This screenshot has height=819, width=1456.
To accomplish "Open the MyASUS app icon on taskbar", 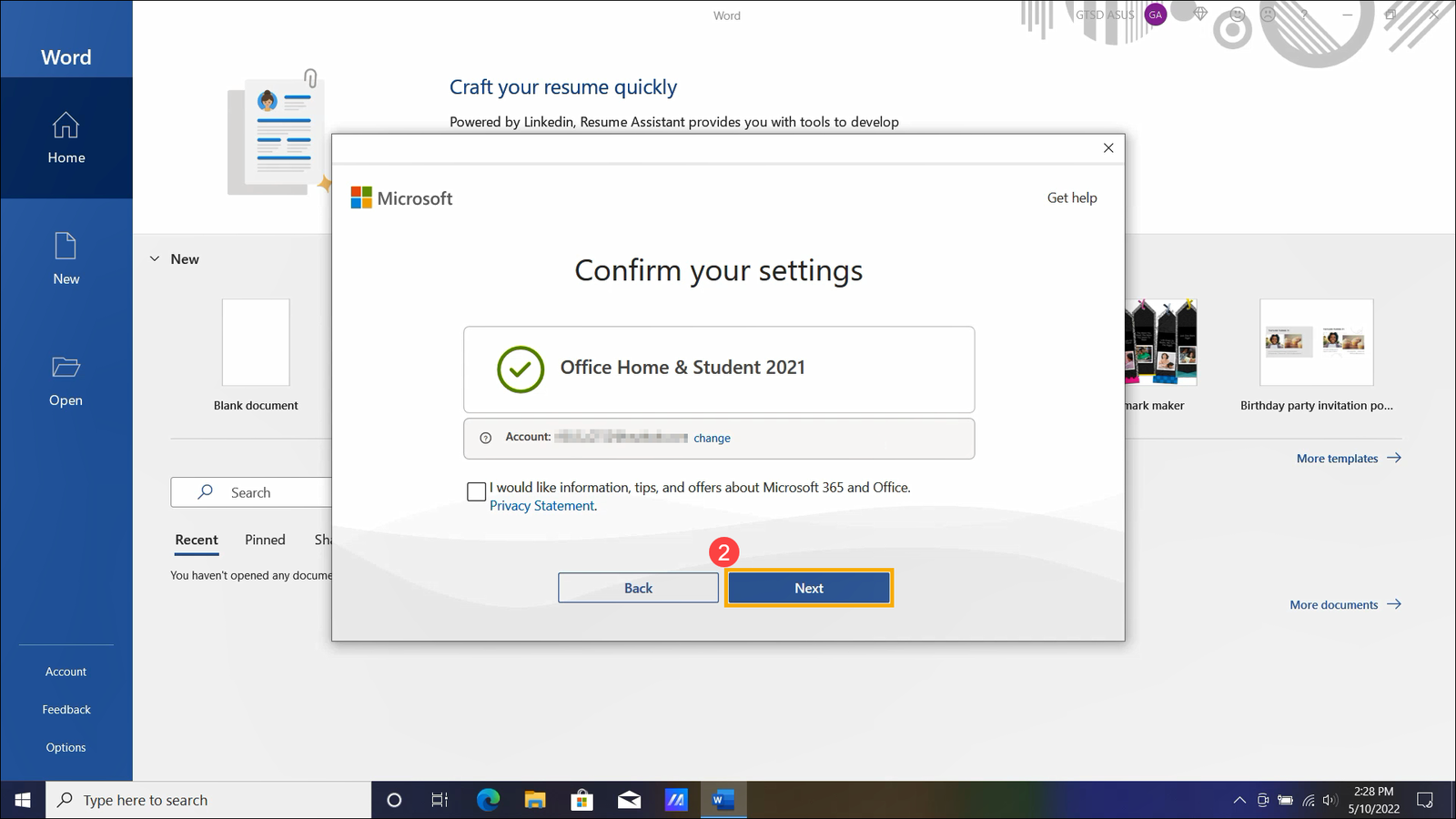I will pyautogui.click(x=676, y=800).
